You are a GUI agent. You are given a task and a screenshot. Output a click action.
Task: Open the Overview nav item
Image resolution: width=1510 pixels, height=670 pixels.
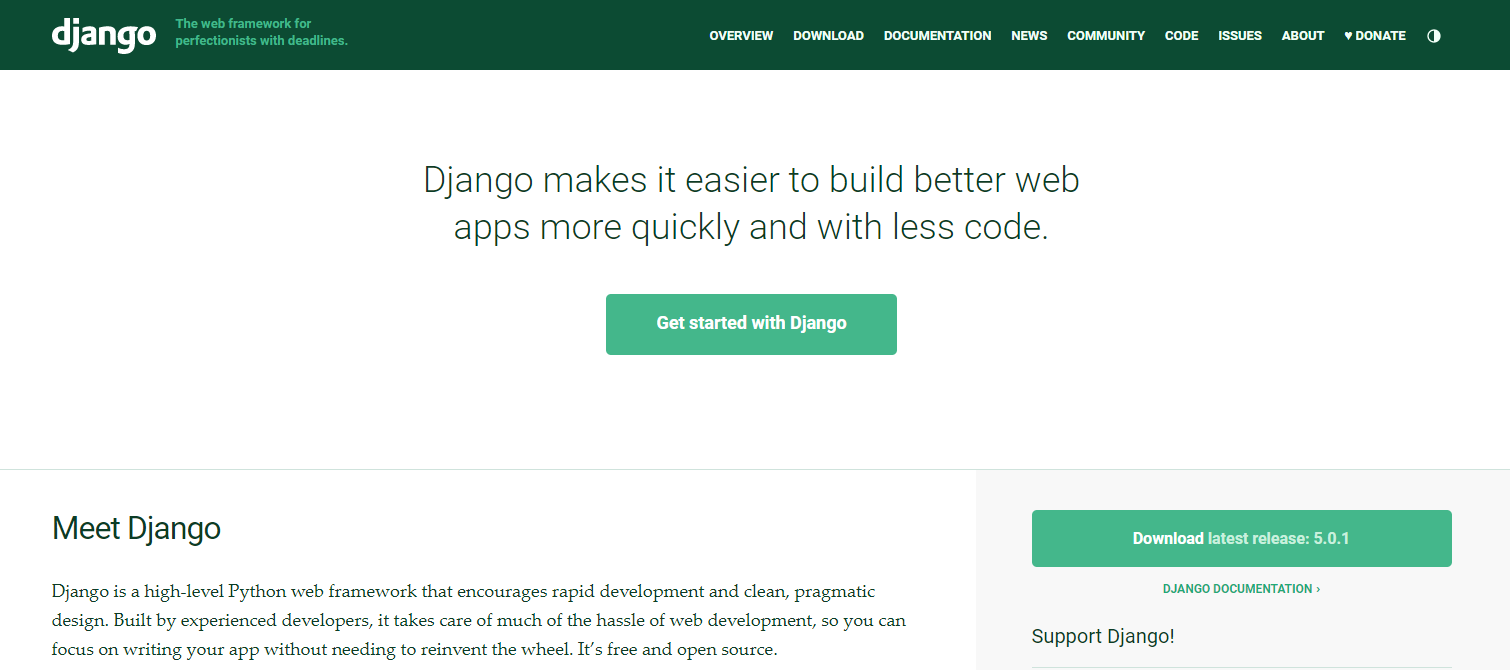(x=741, y=36)
